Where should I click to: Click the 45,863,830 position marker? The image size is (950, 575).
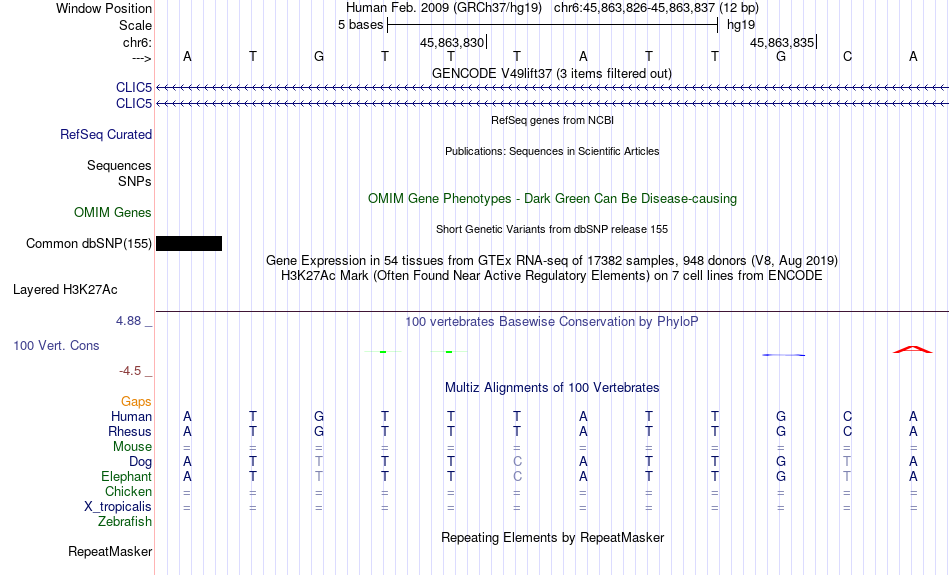click(x=452, y=42)
